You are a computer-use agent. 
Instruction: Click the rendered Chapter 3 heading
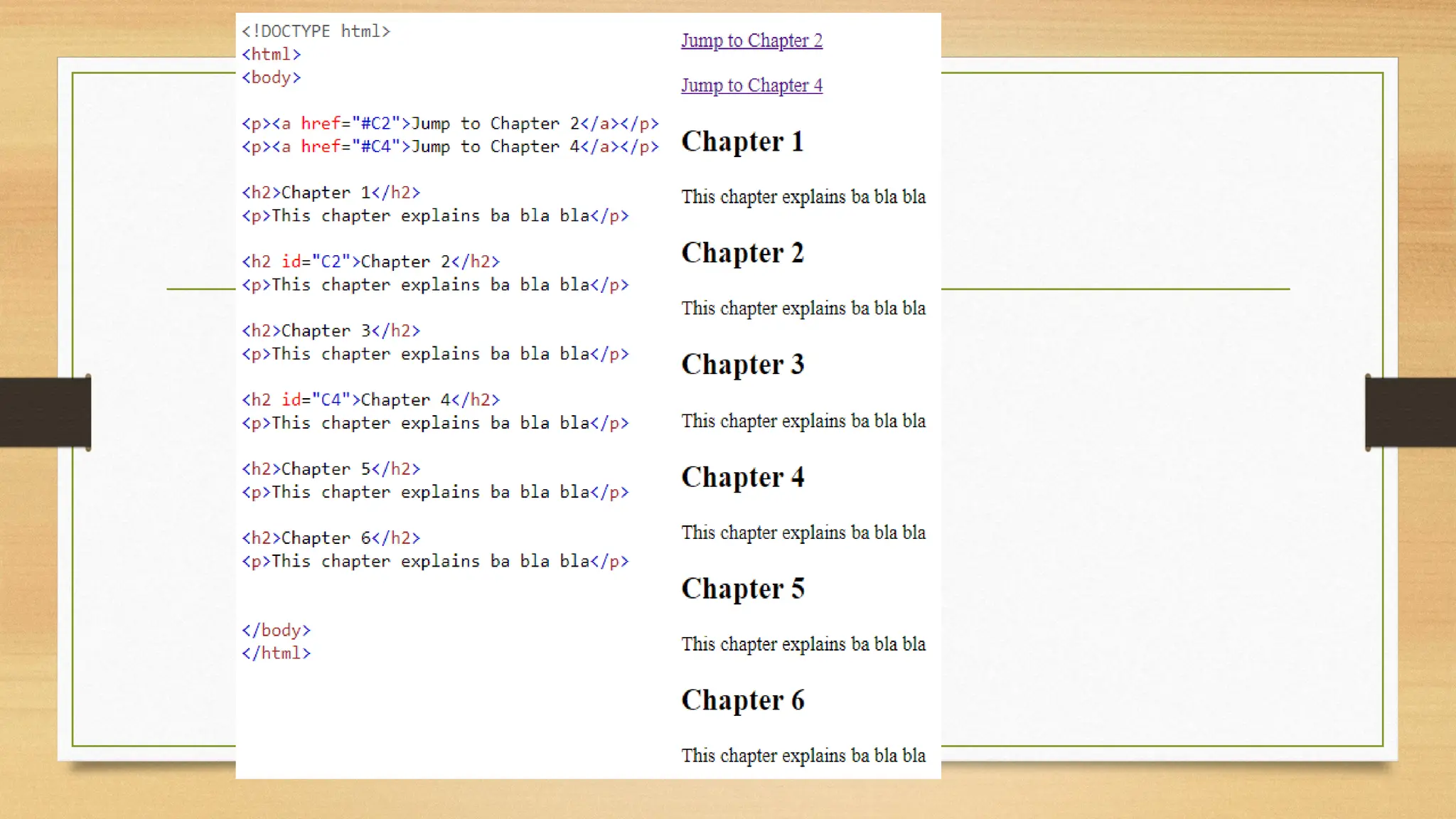742,365
